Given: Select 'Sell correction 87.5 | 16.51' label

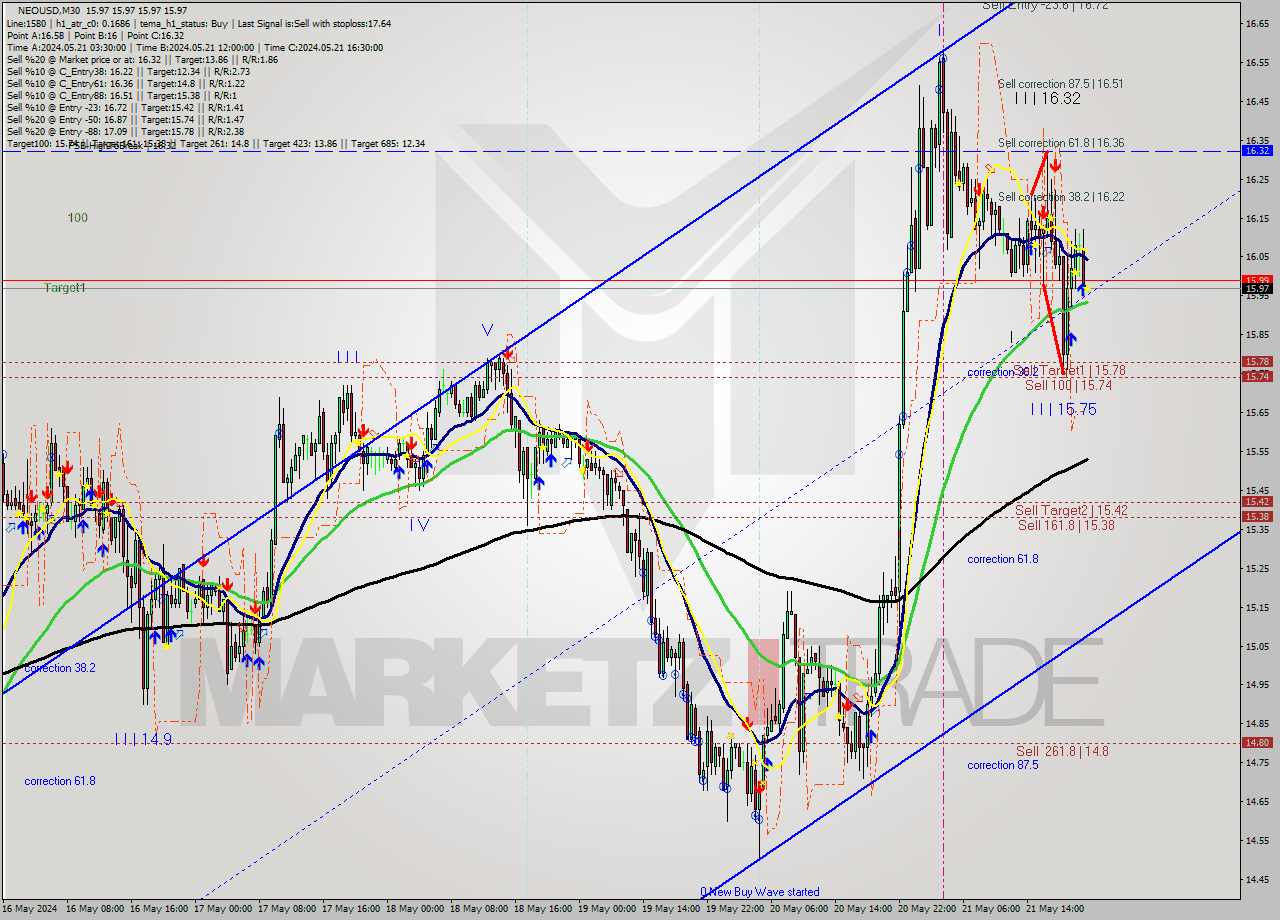Looking at the screenshot, I should (x=1060, y=84).
